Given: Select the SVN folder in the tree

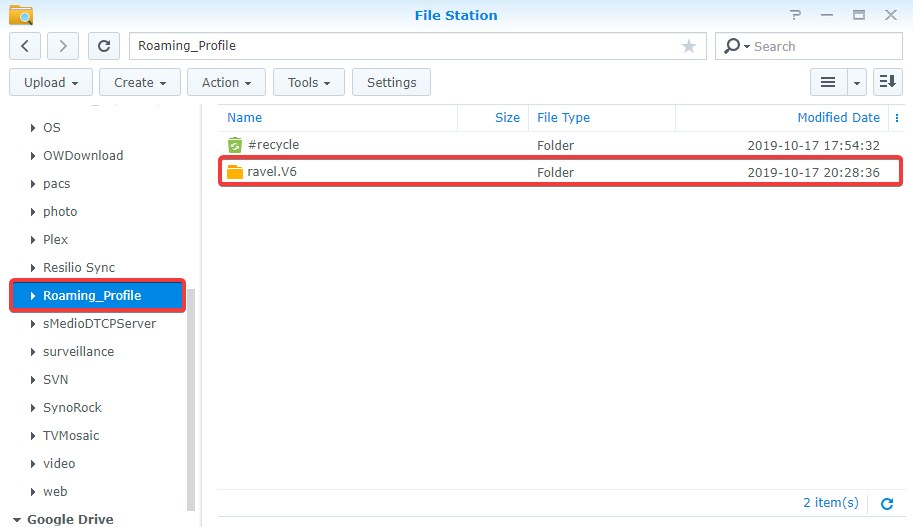Looking at the screenshot, I should tap(56, 380).
